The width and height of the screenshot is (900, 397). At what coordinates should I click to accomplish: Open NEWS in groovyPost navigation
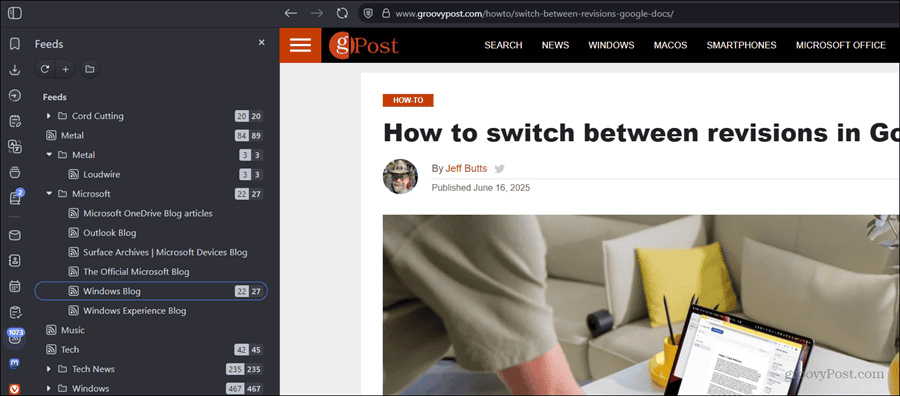(x=556, y=45)
